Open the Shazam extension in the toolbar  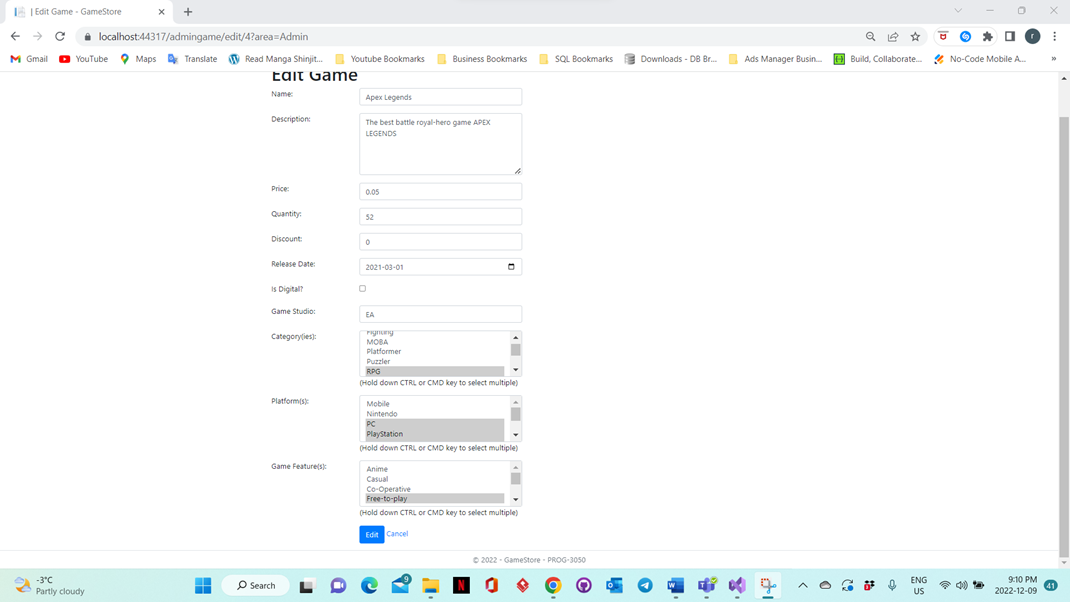pos(963,36)
